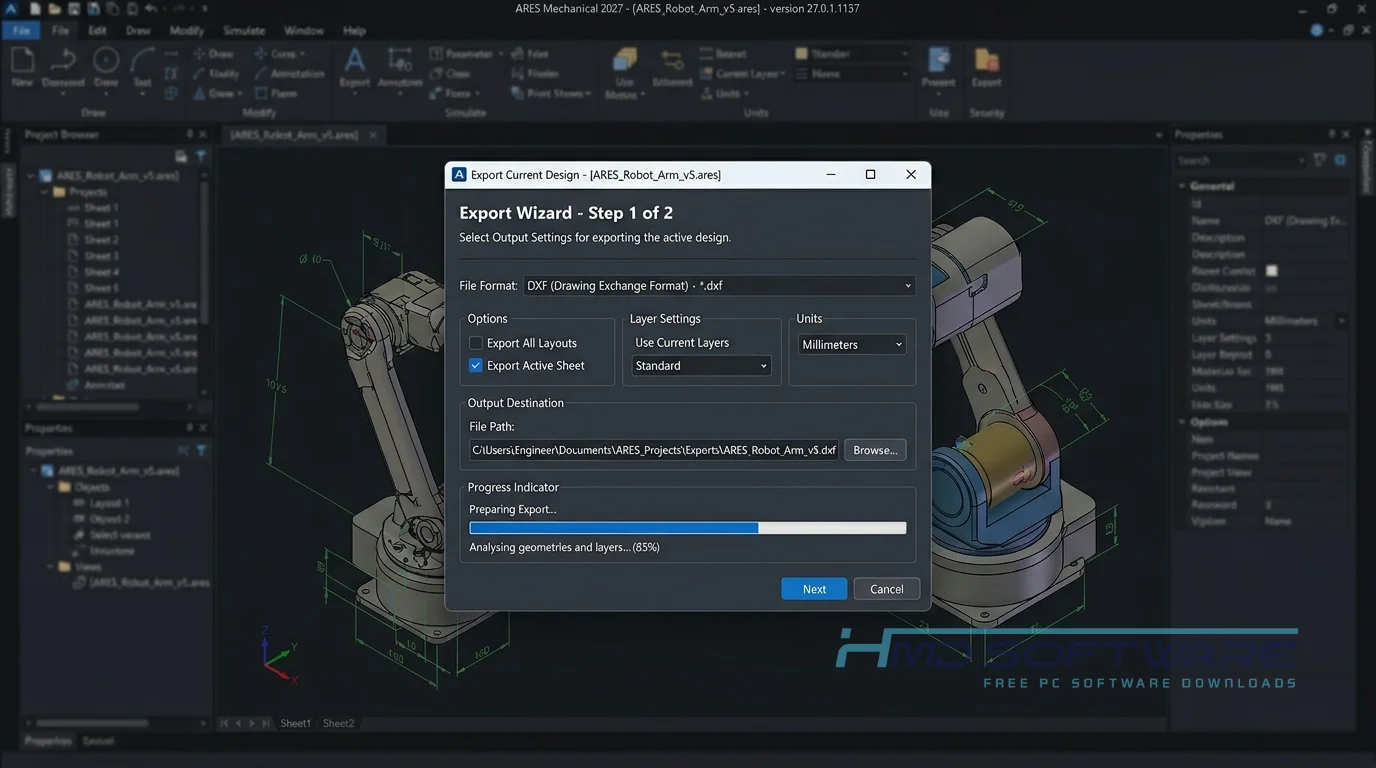Image resolution: width=1376 pixels, height=768 pixels.
Task: Click the filter icon beside Properties search field
Action: click(1320, 160)
